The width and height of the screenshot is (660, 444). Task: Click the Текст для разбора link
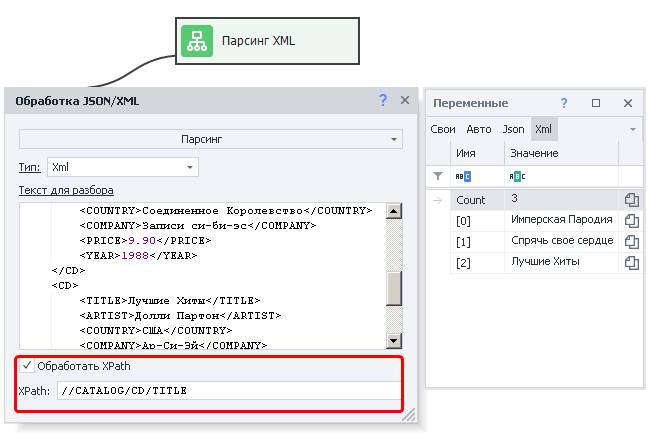point(66,190)
